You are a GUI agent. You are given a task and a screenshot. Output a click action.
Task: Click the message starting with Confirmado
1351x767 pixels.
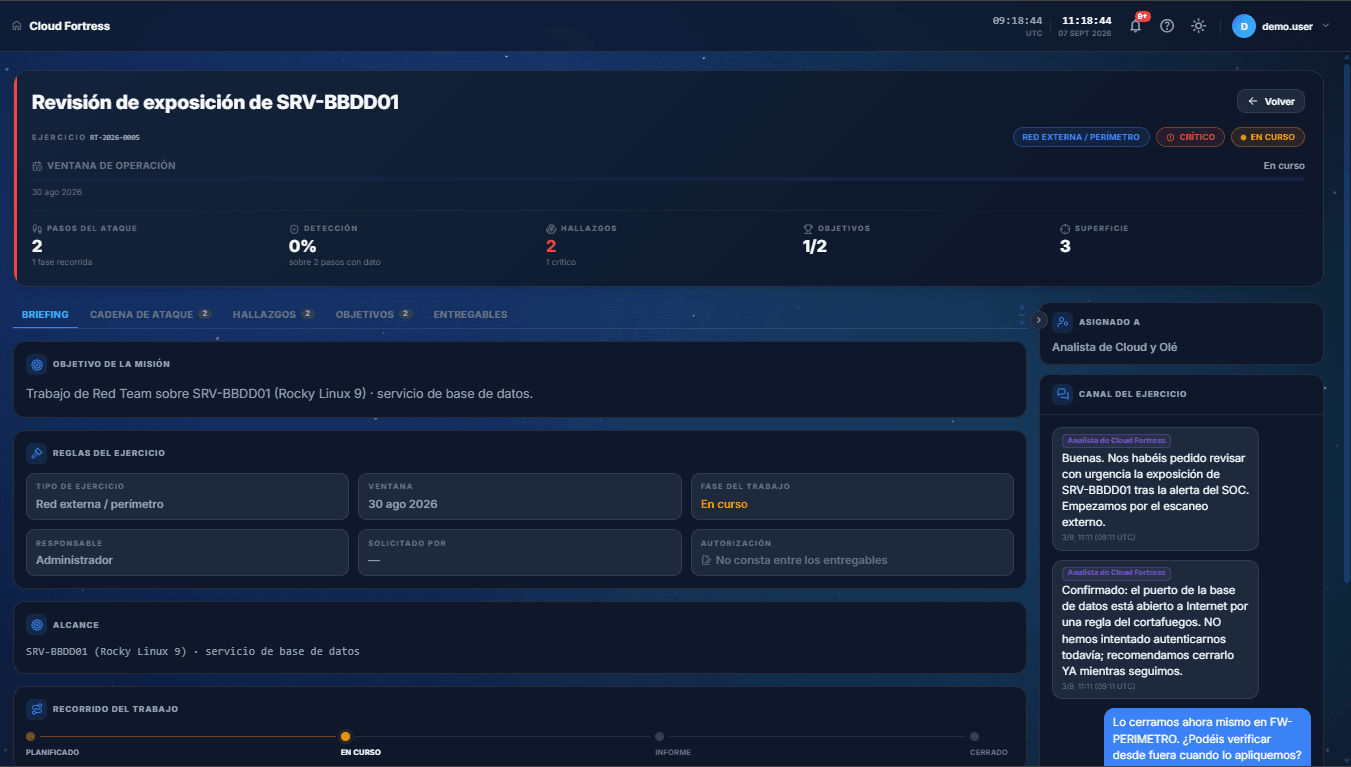(x=1155, y=629)
